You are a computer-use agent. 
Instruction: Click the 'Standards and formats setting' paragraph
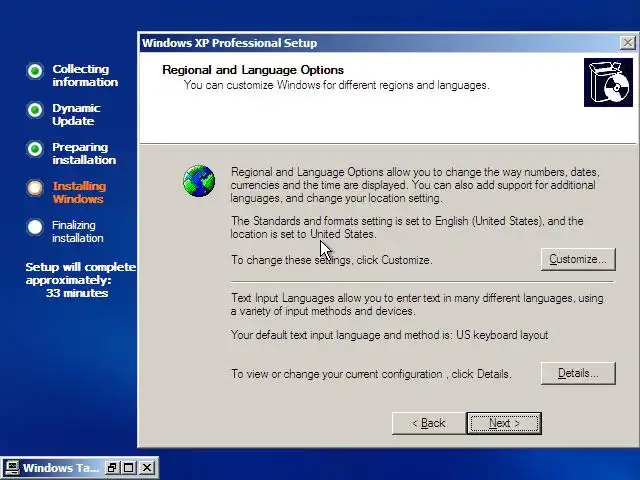click(x=407, y=227)
